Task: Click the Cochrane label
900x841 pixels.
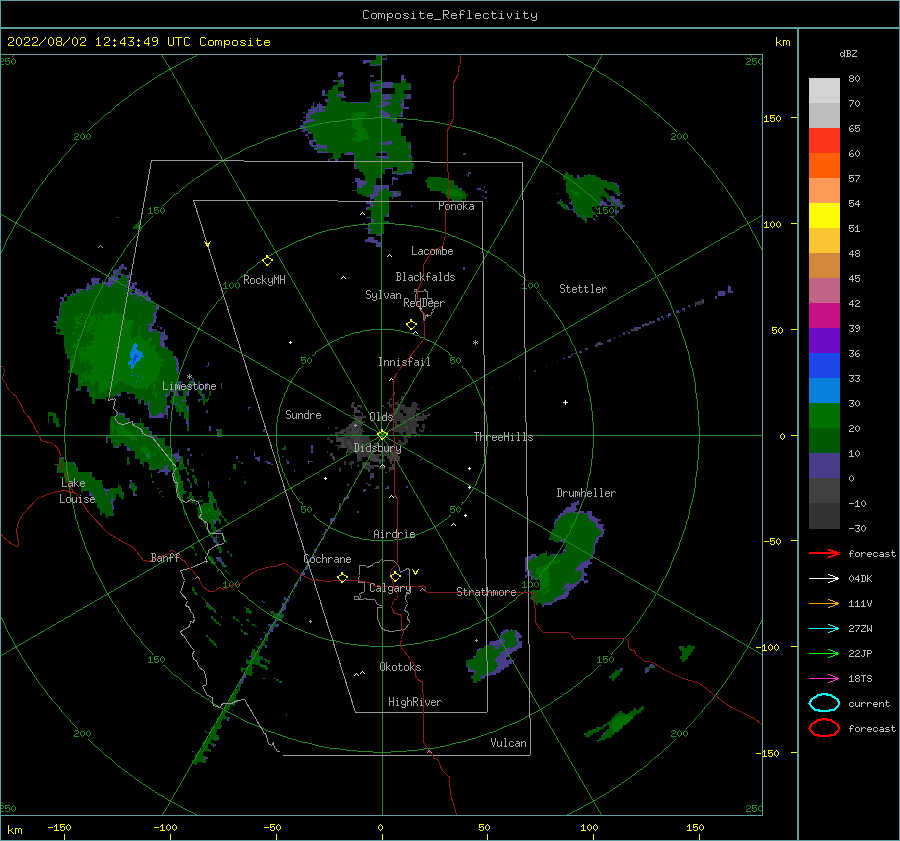Action: point(327,559)
